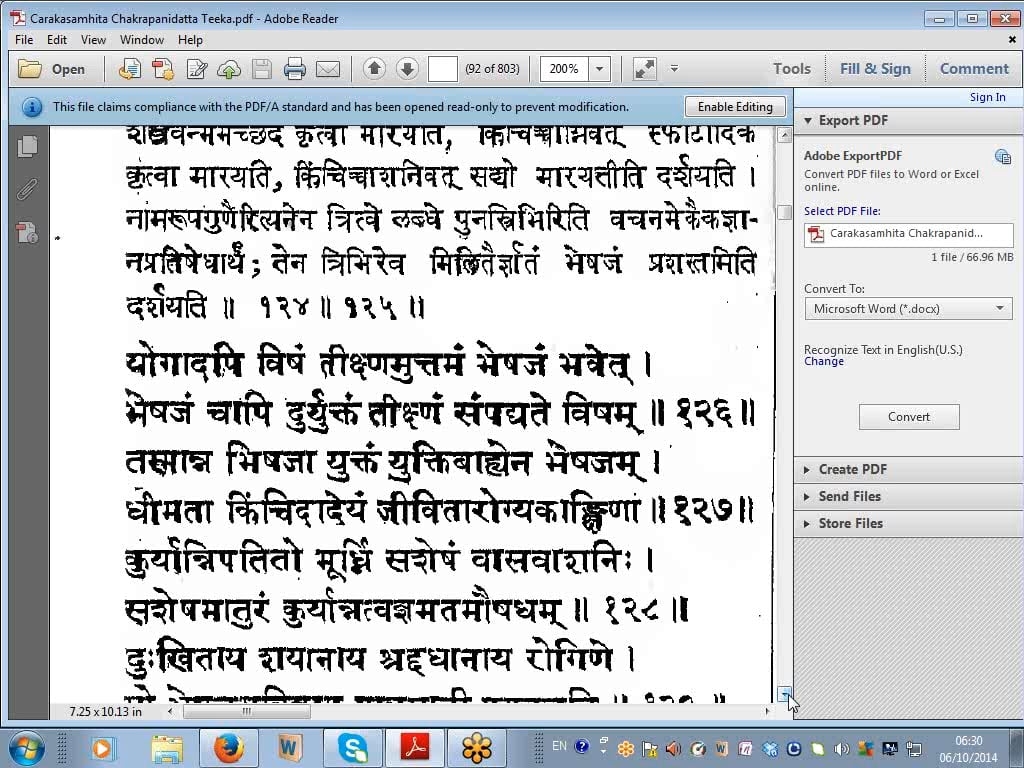
Task: Click the cloud upload icon
Action: (x=229, y=69)
